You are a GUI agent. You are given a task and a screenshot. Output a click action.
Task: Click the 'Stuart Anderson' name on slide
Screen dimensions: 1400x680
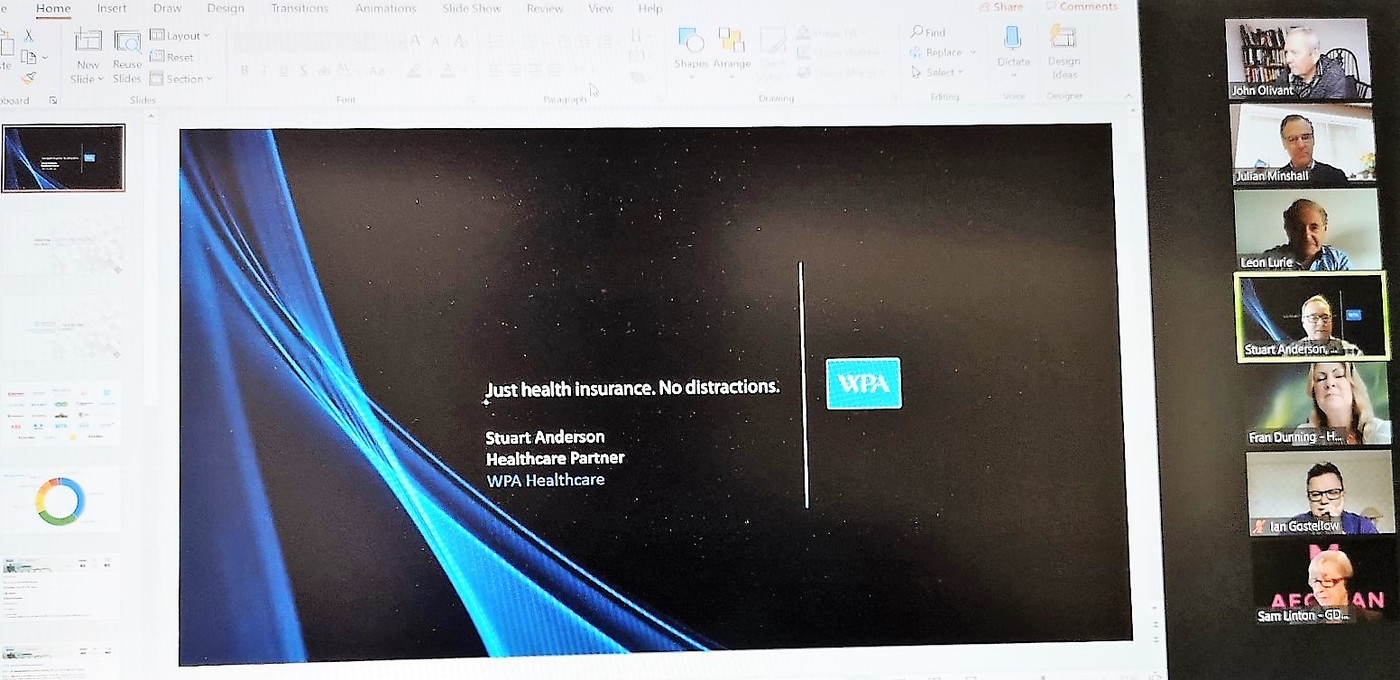545,437
